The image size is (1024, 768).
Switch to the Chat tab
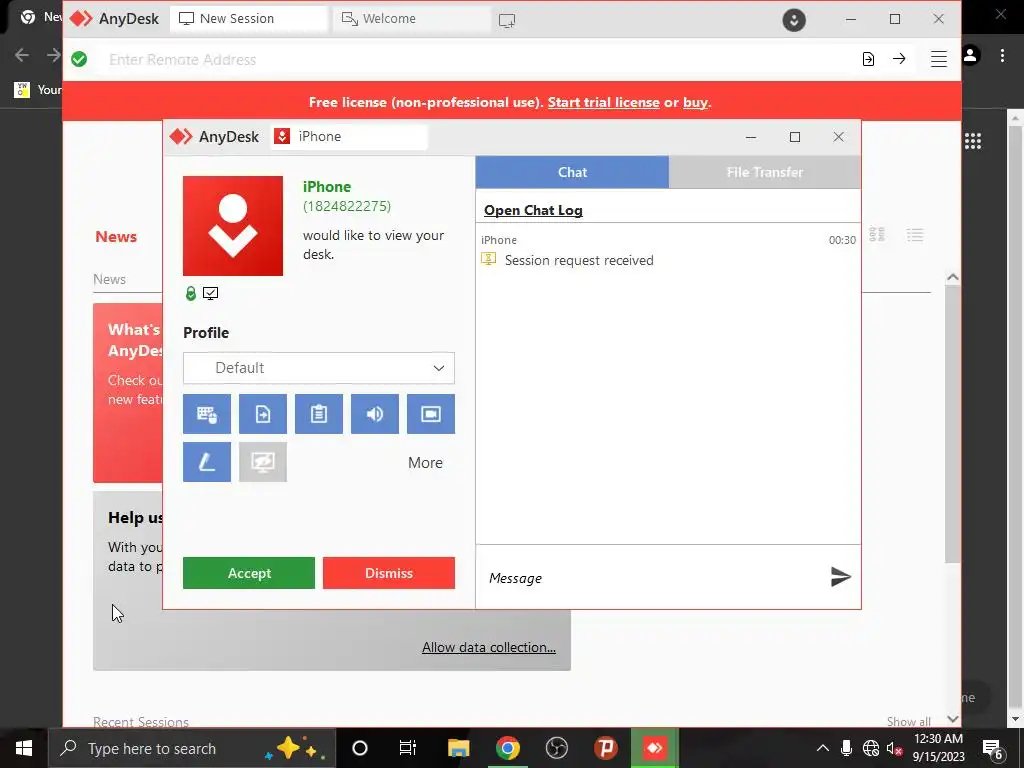pyautogui.click(x=572, y=172)
